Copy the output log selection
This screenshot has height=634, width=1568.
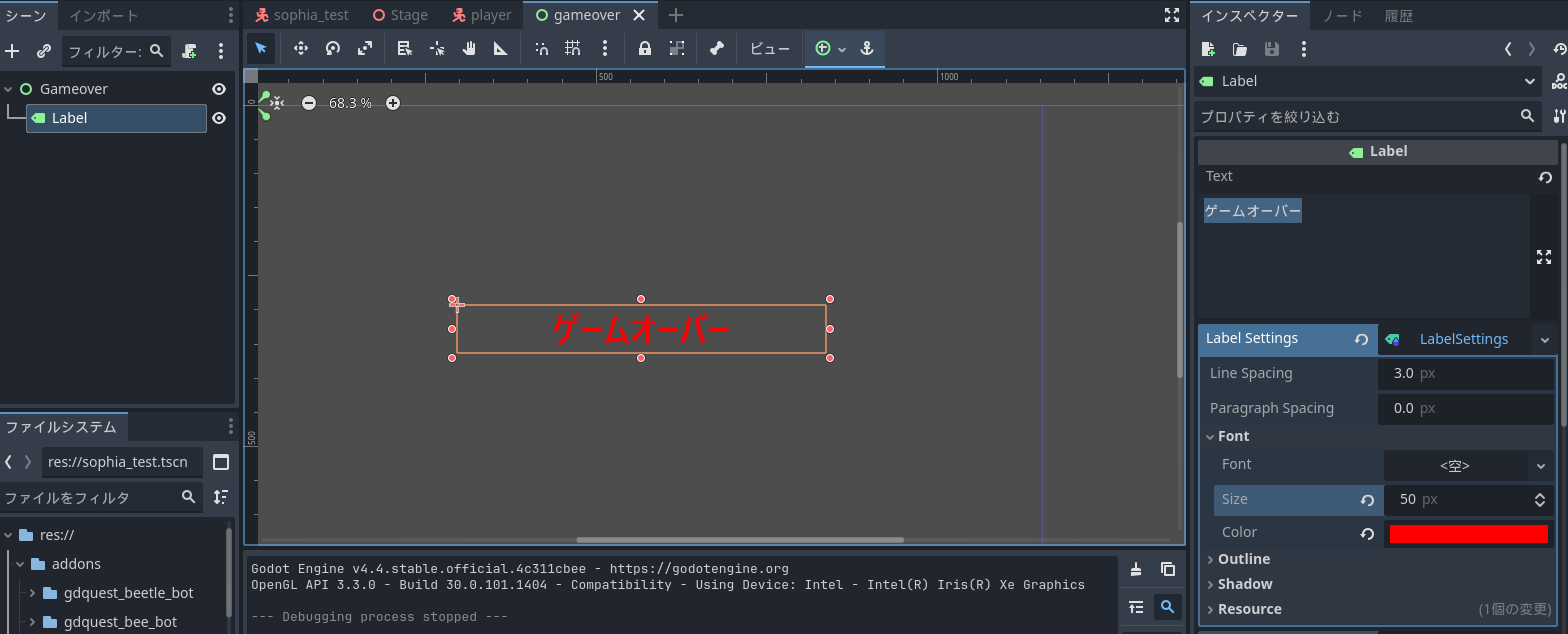1168,569
